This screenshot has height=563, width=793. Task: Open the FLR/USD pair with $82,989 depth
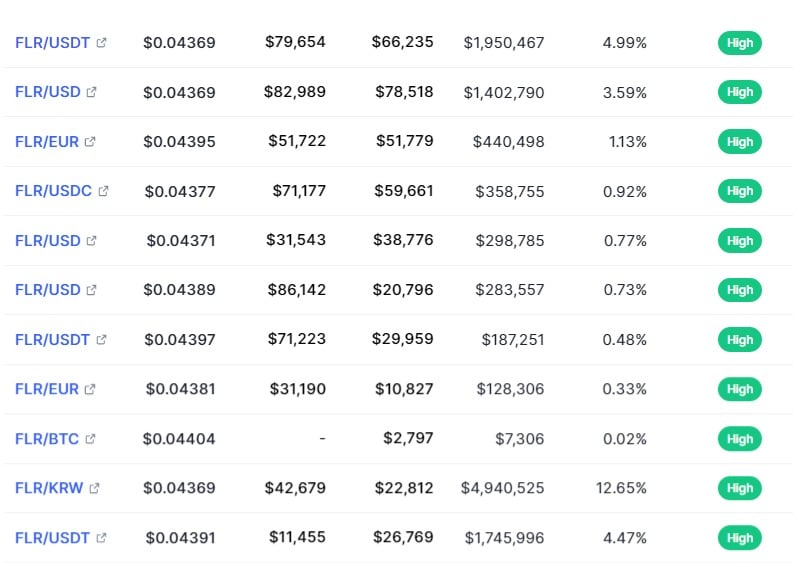click(x=47, y=92)
